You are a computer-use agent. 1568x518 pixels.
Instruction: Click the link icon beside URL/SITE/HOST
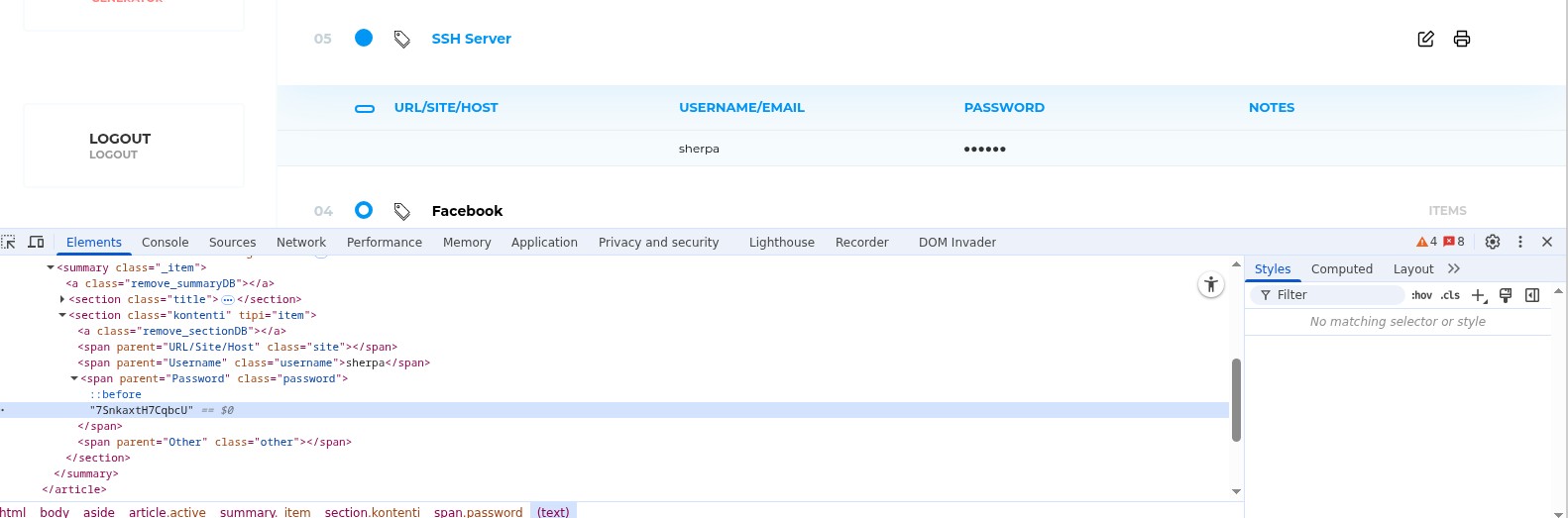point(365,108)
